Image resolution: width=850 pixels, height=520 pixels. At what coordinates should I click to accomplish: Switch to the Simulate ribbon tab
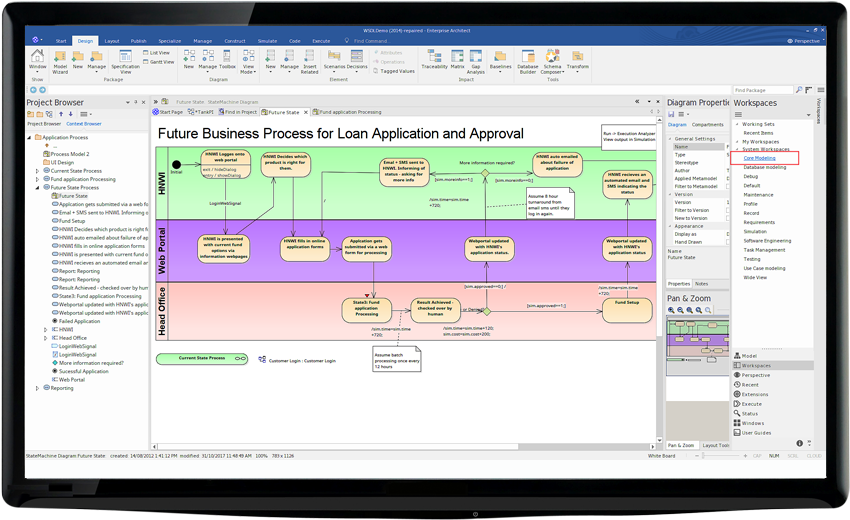pyautogui.click(x=266, y=41)
